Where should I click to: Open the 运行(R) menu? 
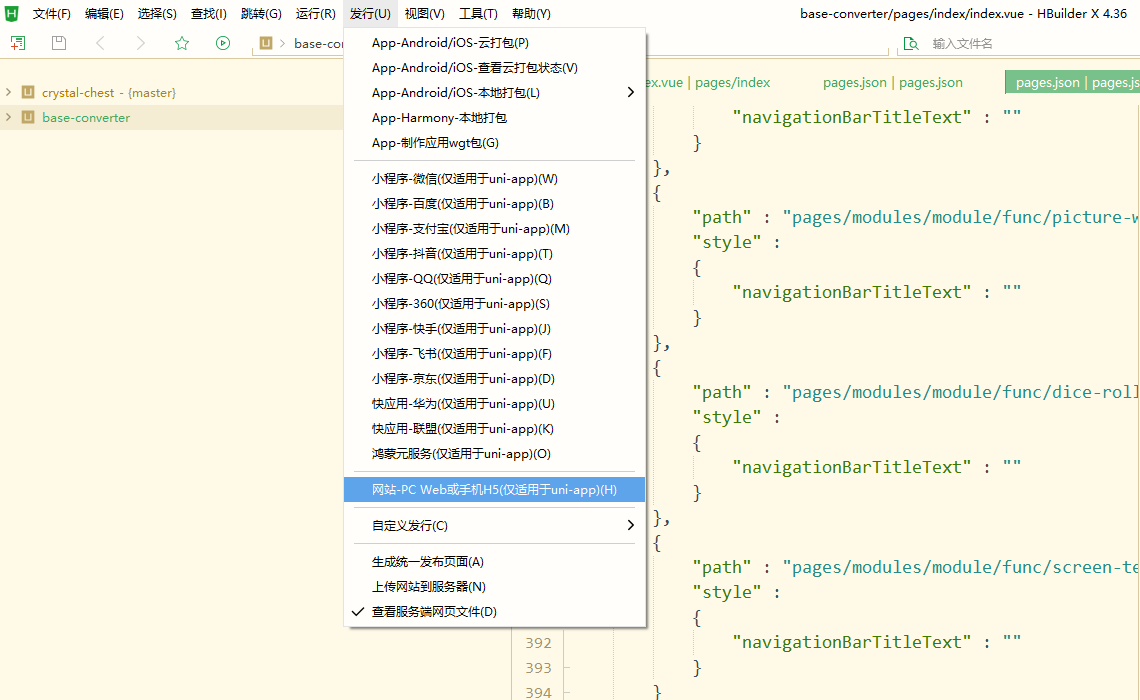tap(316, 14)
